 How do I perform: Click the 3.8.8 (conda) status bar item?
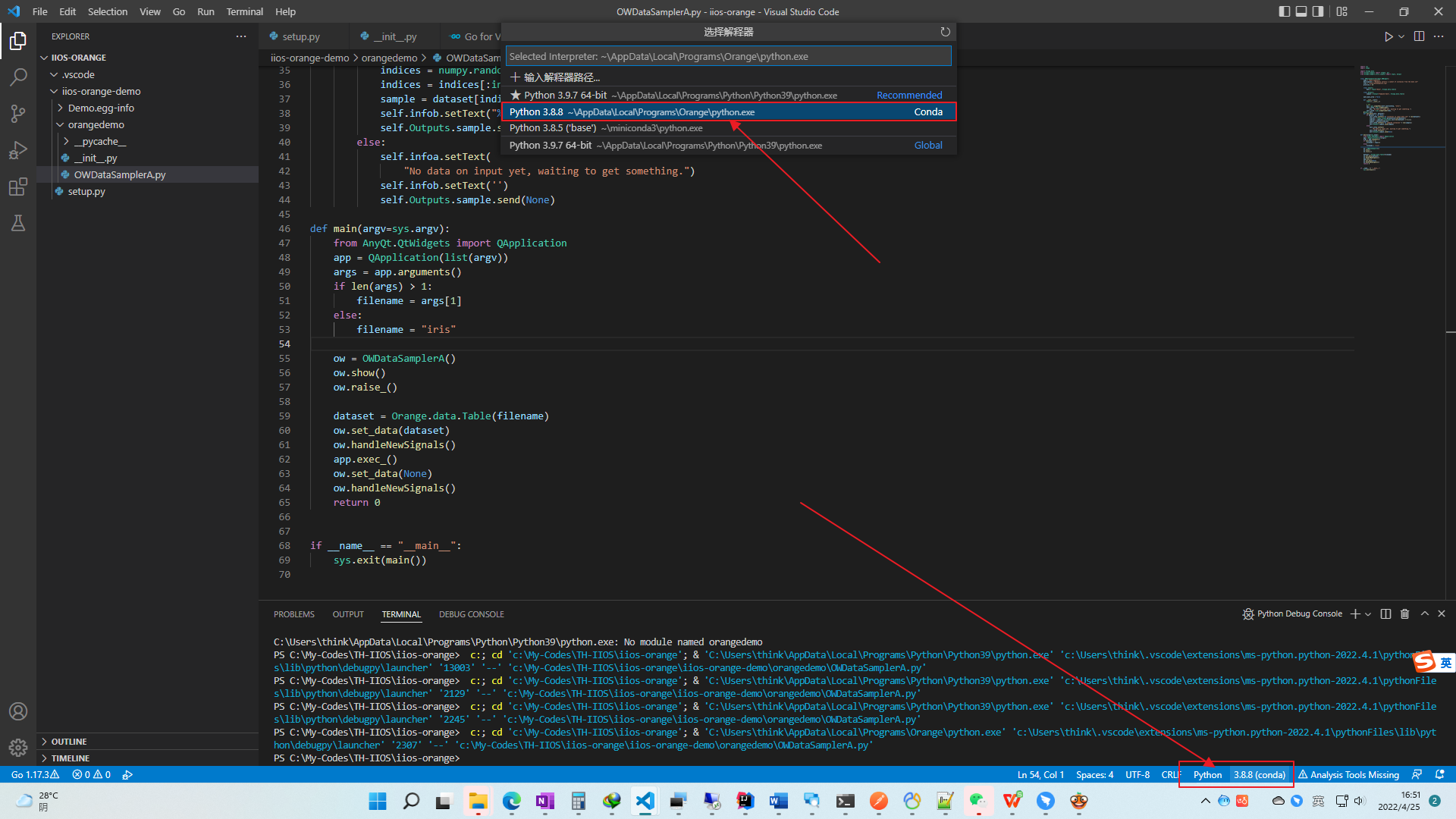1259,774
